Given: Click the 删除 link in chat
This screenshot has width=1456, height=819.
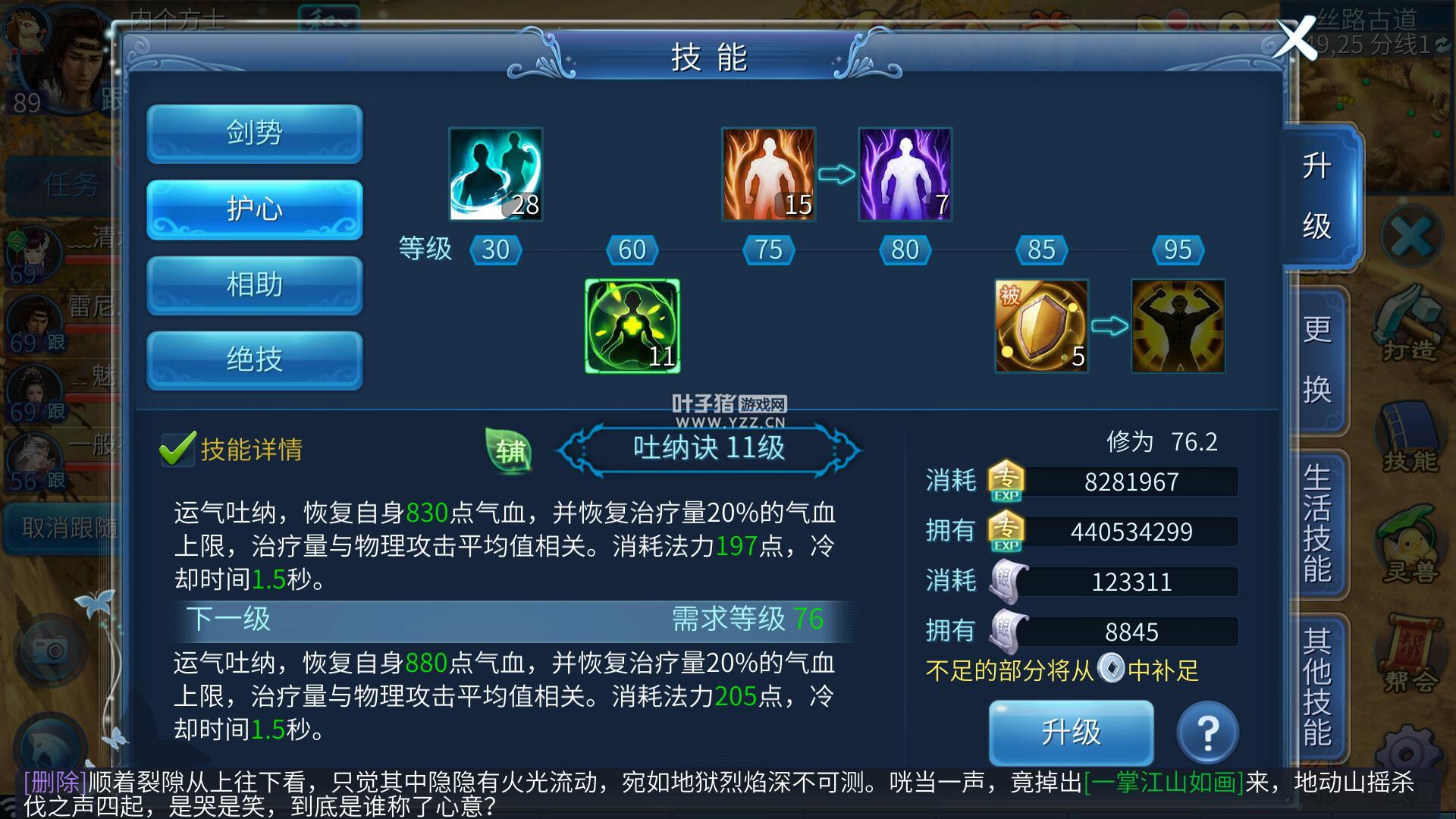Looking at the screenshot, I should tap(55, 781).
